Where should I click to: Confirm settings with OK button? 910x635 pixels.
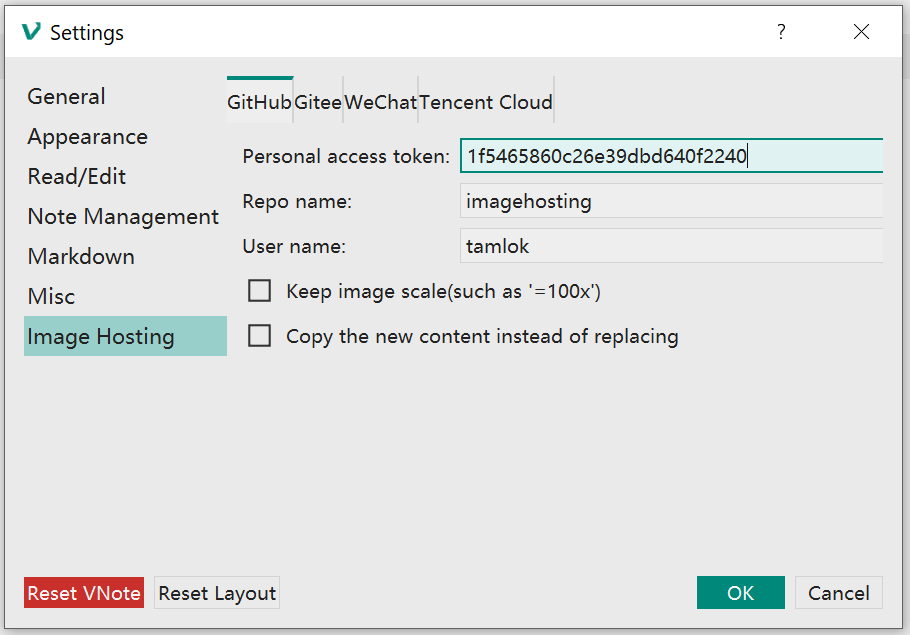click(741, 593)
